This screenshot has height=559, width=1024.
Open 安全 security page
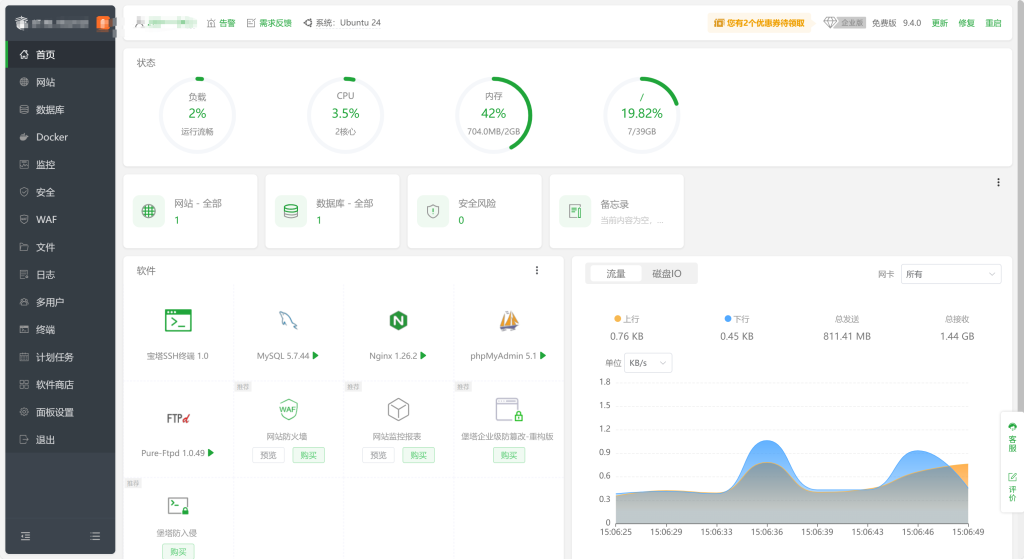tap(60, 192)
